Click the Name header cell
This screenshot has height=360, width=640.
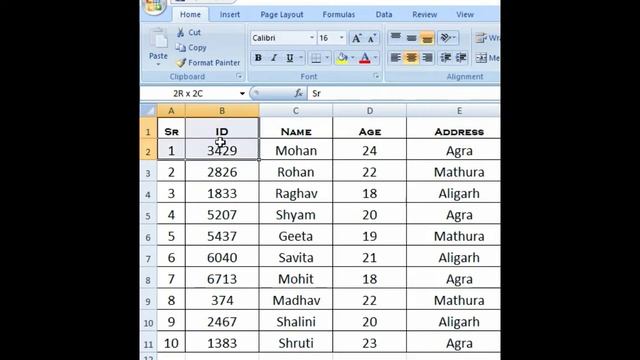pyautogui.click(x=296, y=128)
